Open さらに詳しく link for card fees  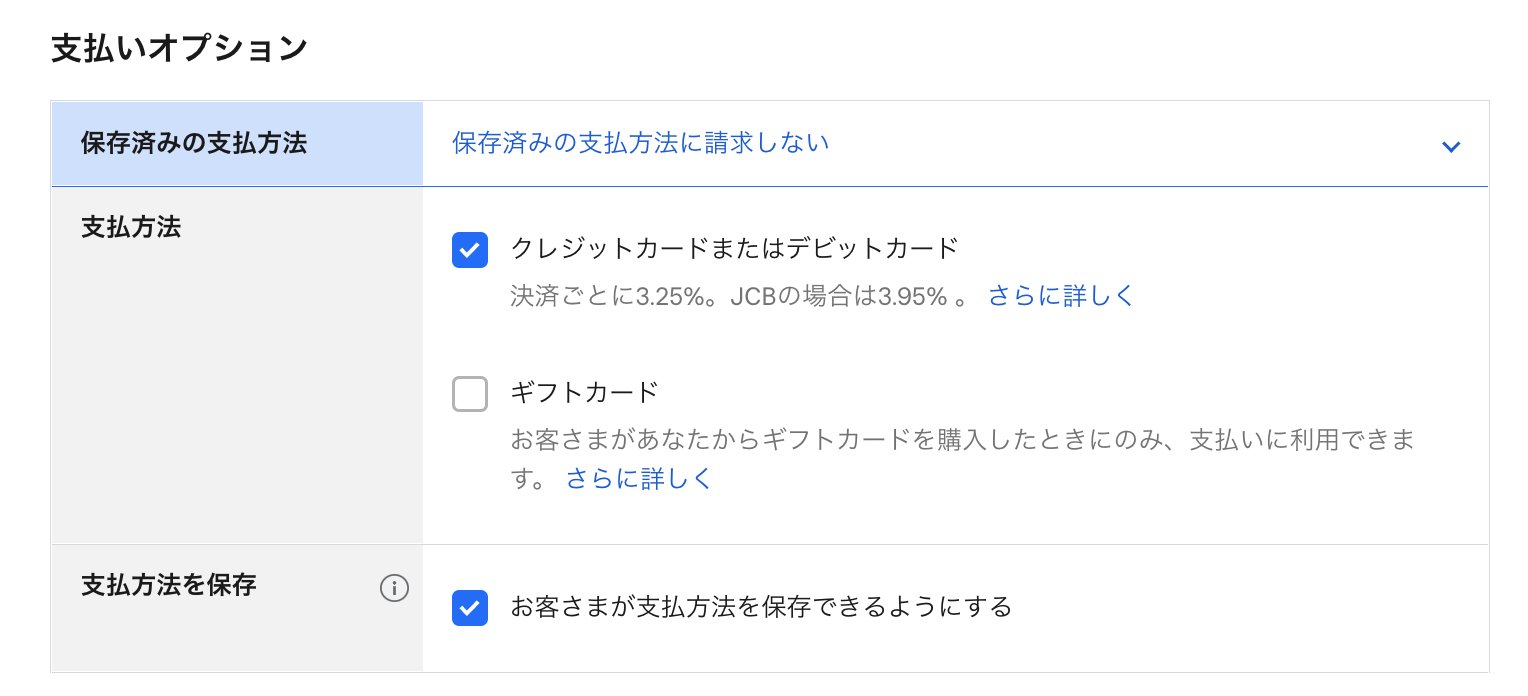[1061, 296]
